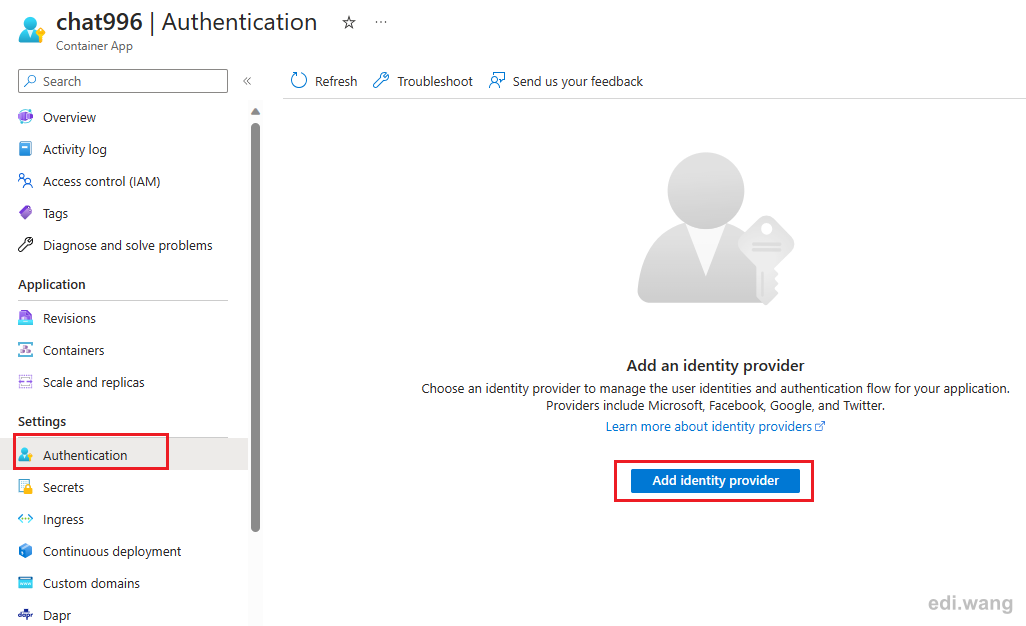
Task: Select Scale and replicas menu item
Action: (94, 382)
